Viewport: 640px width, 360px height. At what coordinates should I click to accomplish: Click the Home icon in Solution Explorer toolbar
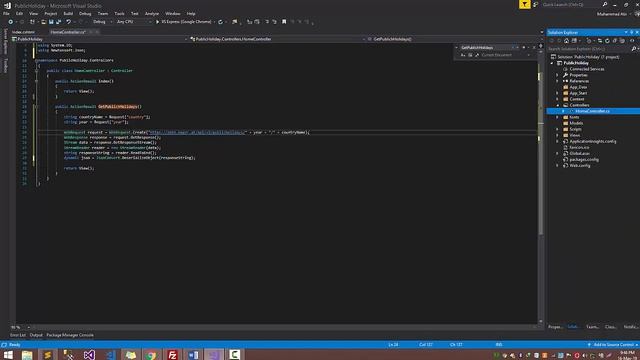(566, 41)
